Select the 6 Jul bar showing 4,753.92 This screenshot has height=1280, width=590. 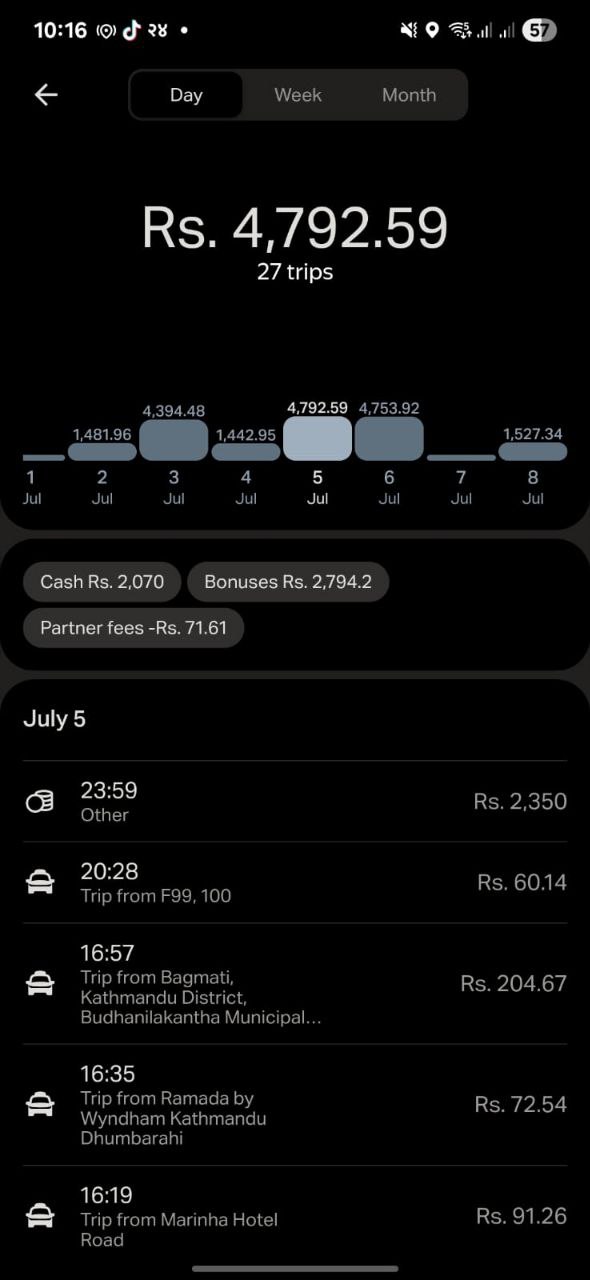389,438
